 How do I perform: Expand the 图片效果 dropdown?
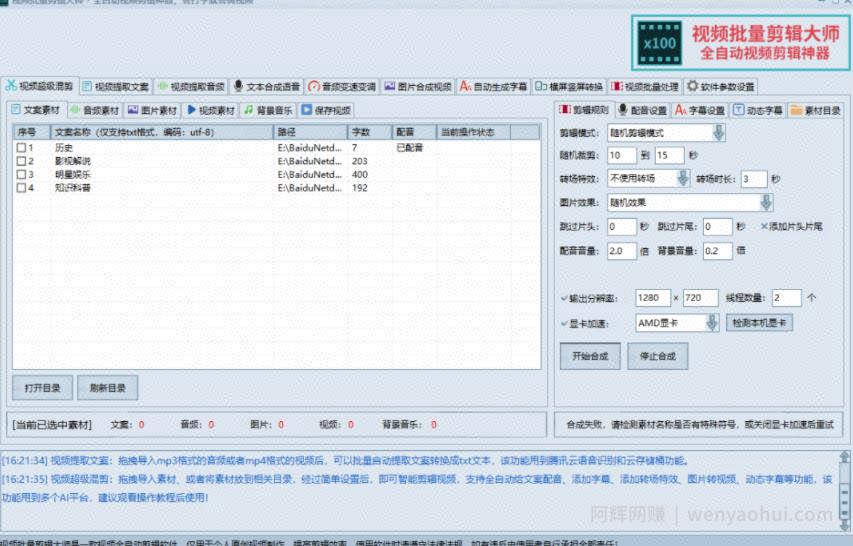tap(766, 202)
